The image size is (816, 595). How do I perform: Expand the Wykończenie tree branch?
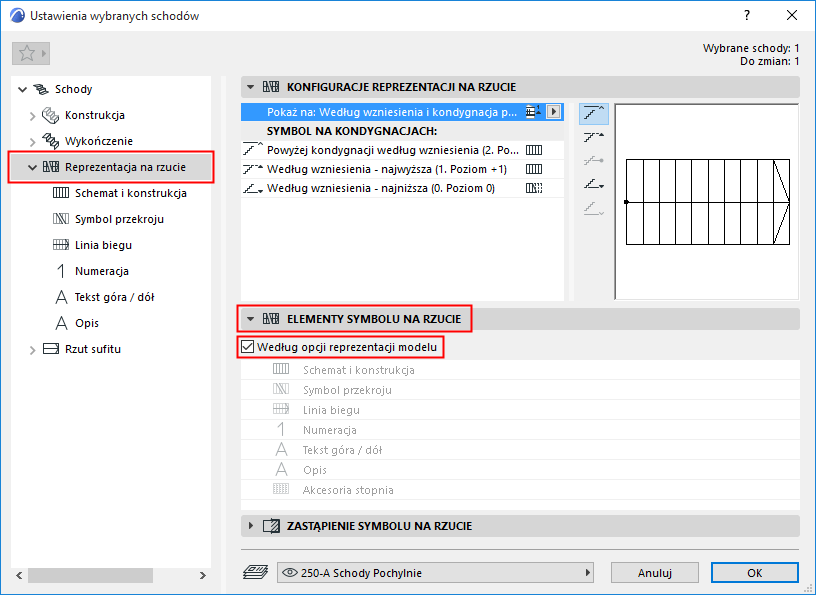pos(32,142)
